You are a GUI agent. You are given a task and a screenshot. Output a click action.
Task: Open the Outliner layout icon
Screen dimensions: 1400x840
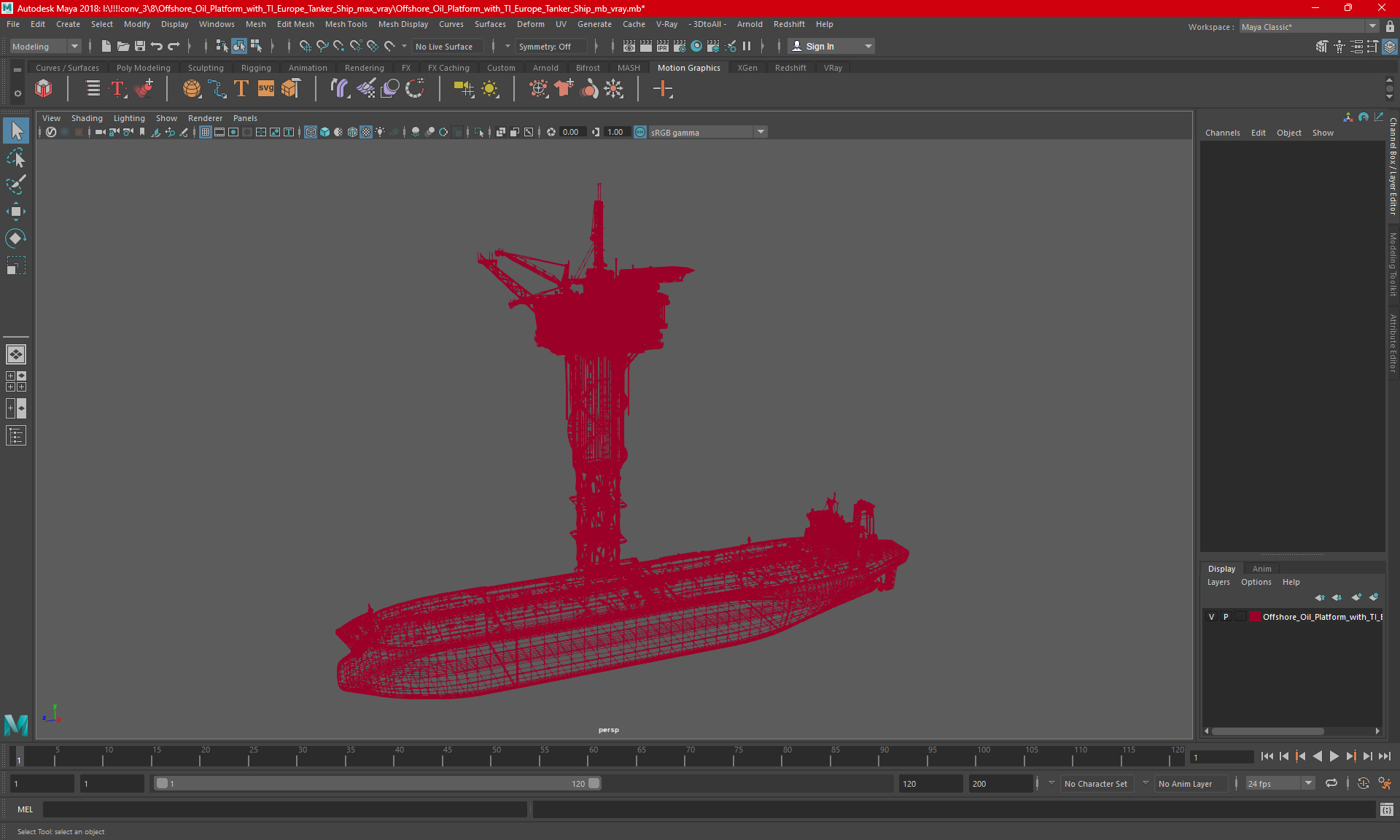(16, 435)
